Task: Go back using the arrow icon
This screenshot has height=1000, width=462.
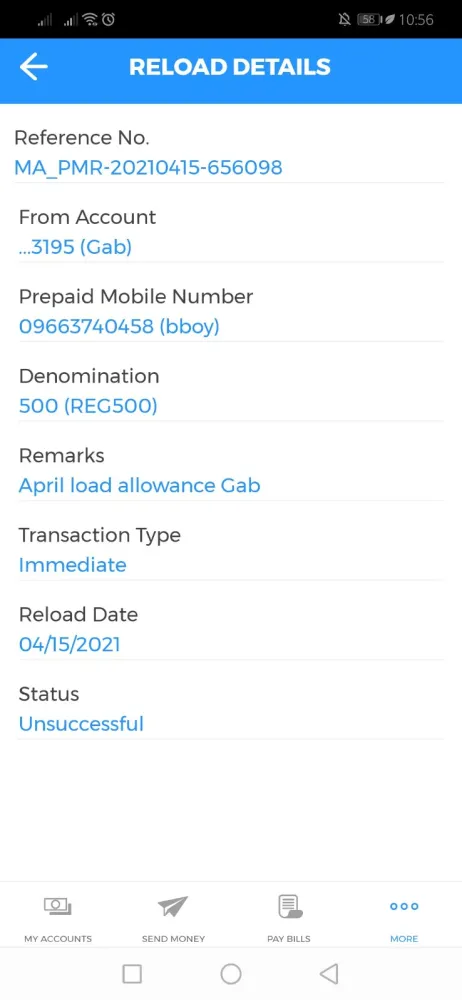Action: 34,67
